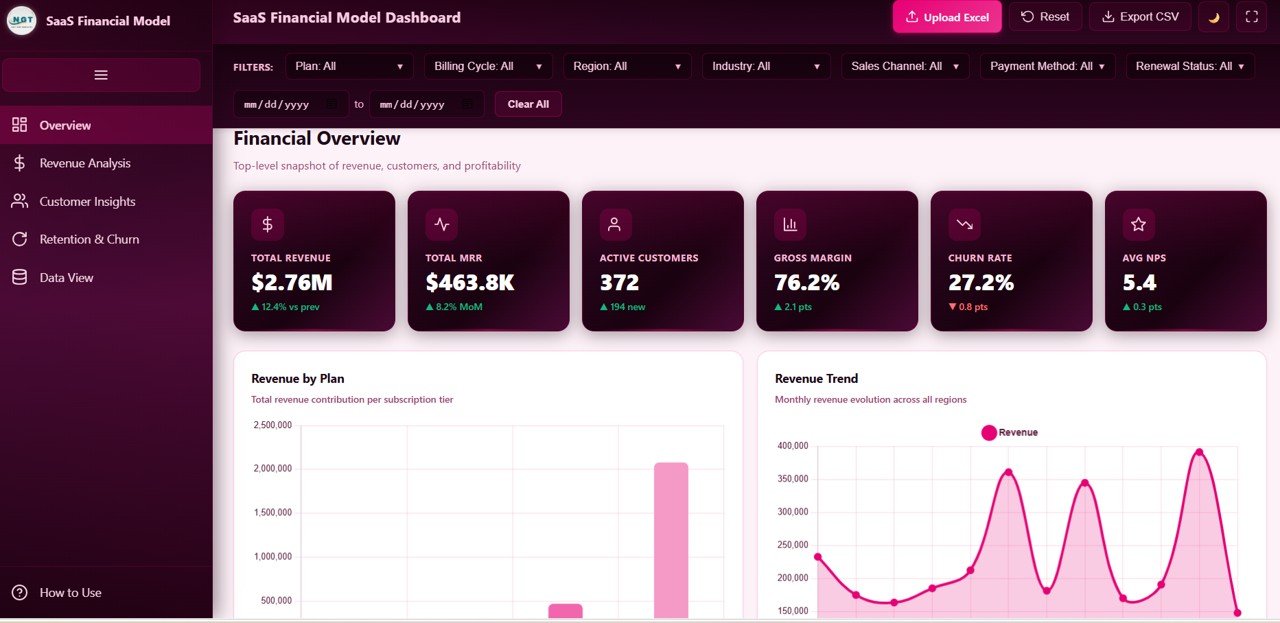Click the star icon on Avg NPS card
The width and height of the screenshot is (1280, 623).
(1137, 224)
